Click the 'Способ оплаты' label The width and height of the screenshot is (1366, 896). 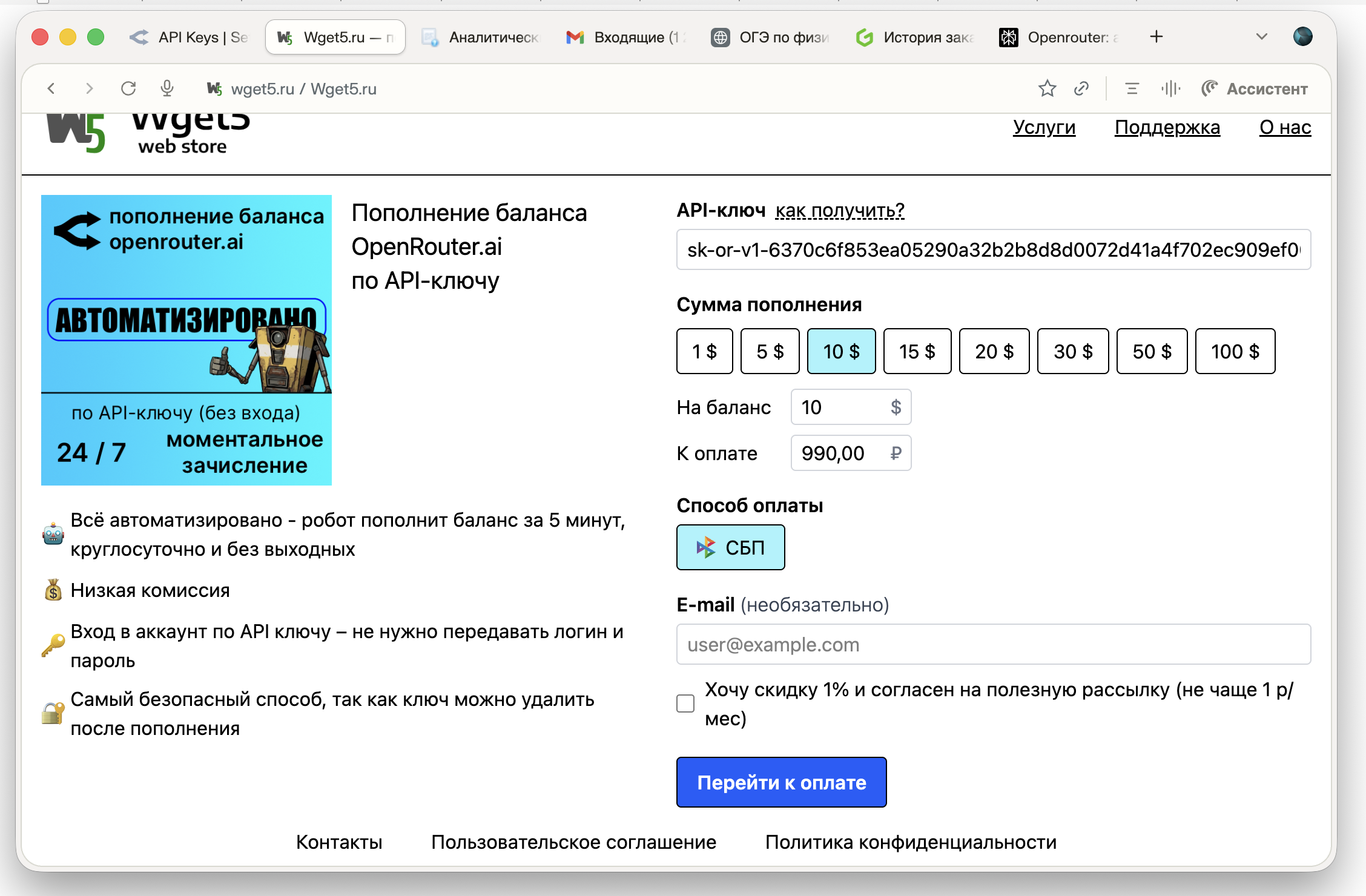750,506
